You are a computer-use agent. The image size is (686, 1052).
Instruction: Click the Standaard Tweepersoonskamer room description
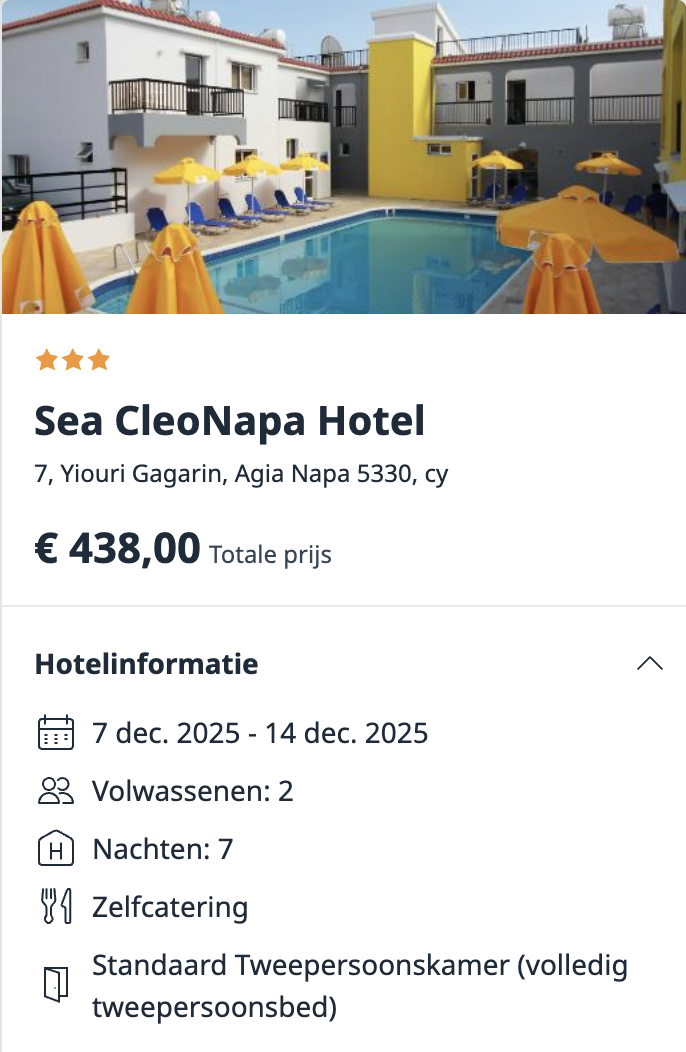[x=360, y=986]
